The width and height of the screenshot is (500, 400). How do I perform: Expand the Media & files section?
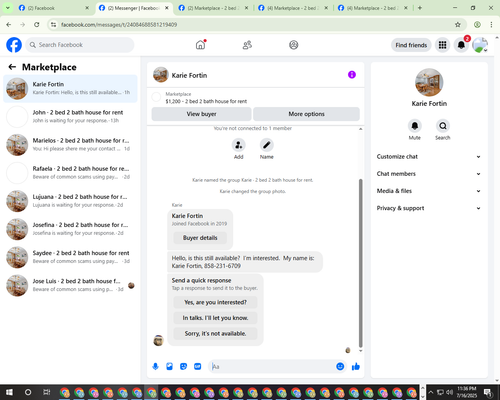pyautogui.click(x=429, y=191)
